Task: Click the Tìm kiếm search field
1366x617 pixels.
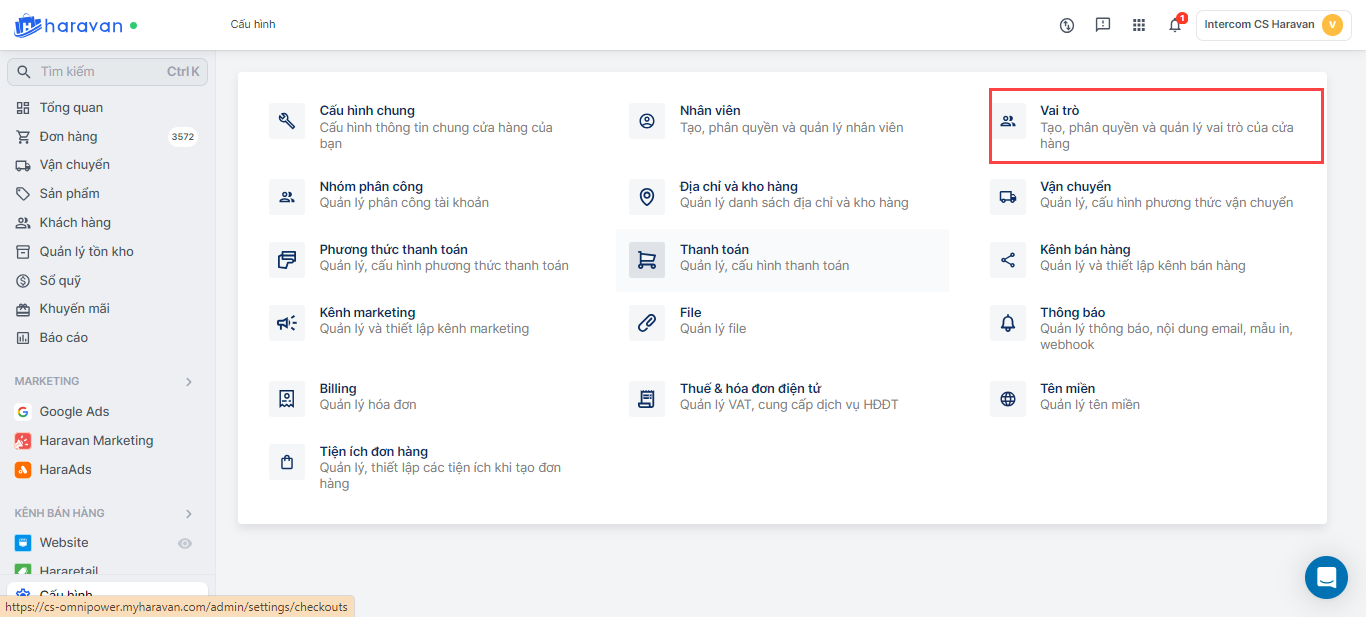Action: click(100, 72)
